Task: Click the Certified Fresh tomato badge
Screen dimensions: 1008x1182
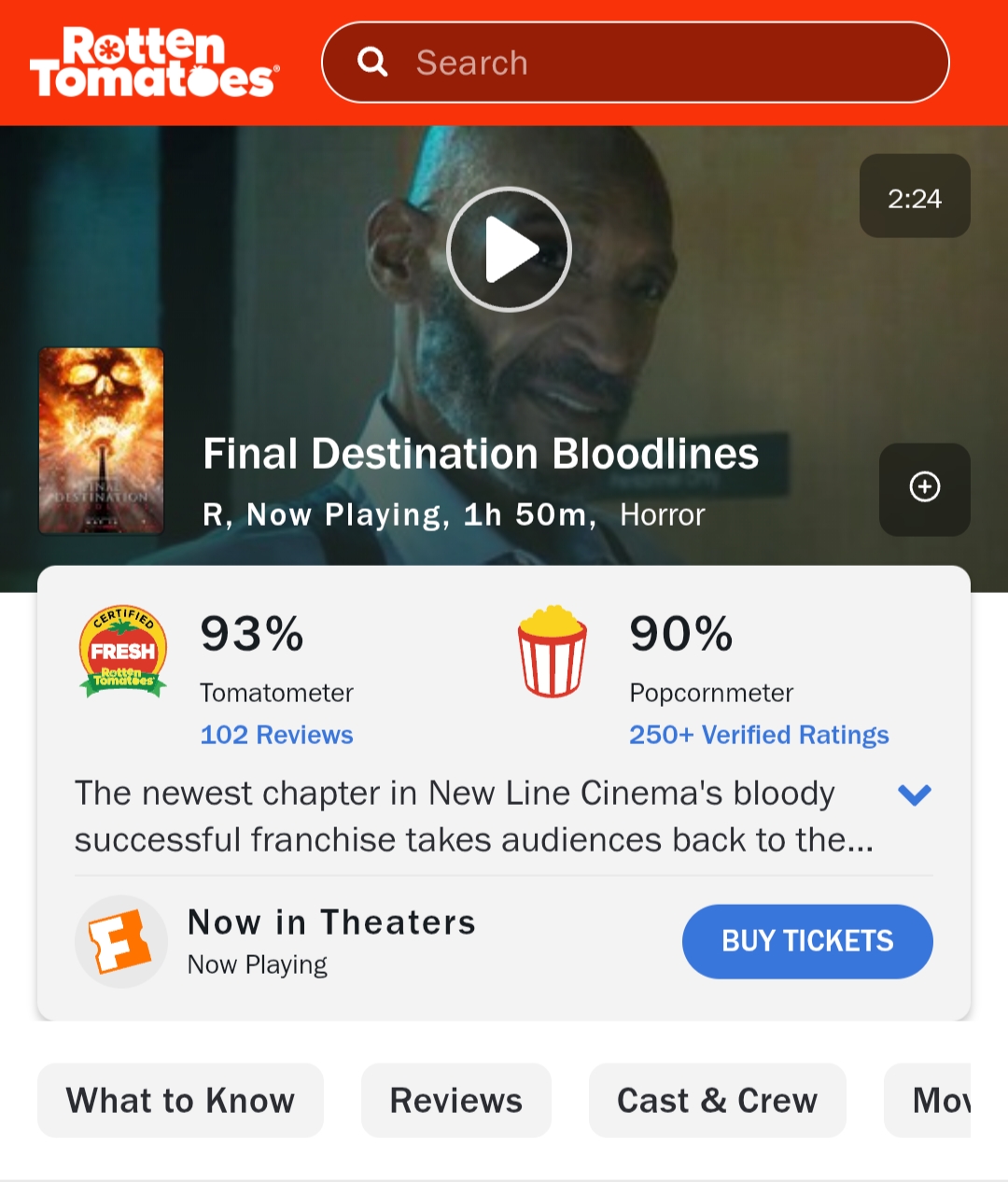Action: [123, 651]
